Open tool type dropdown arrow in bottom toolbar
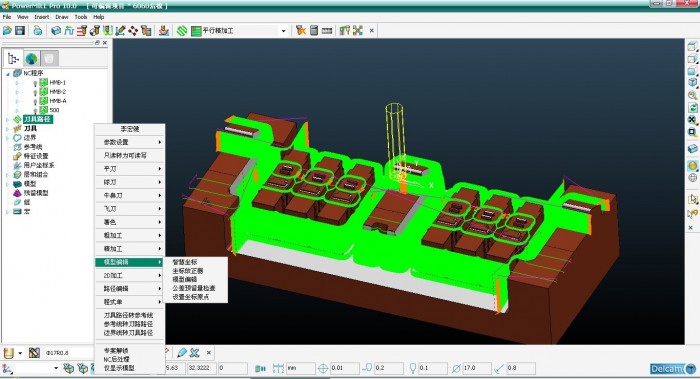 tap(20, 353)
